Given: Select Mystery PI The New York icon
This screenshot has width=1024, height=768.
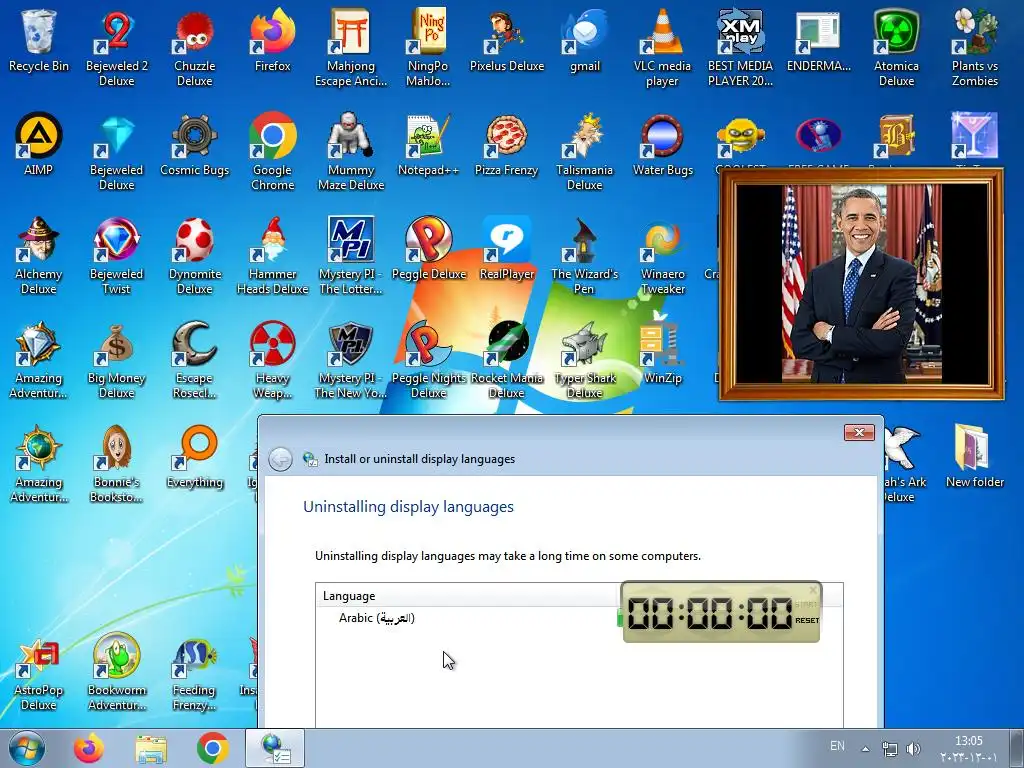Looking at the screenshot, I should 351,359.
